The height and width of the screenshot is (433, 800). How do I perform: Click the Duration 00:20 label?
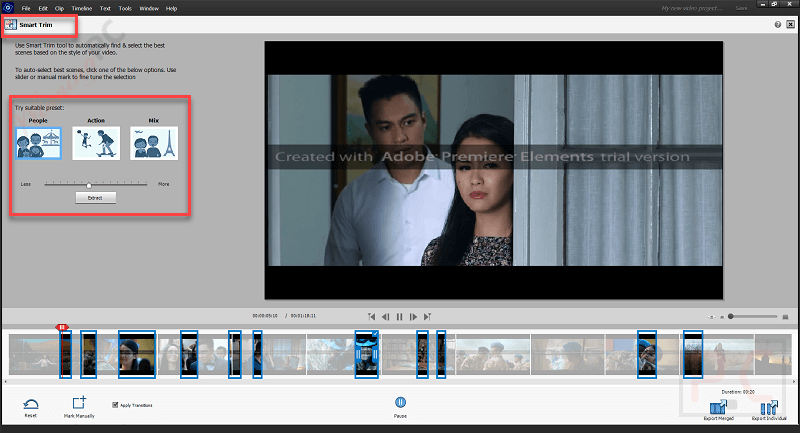coord(738,392)
